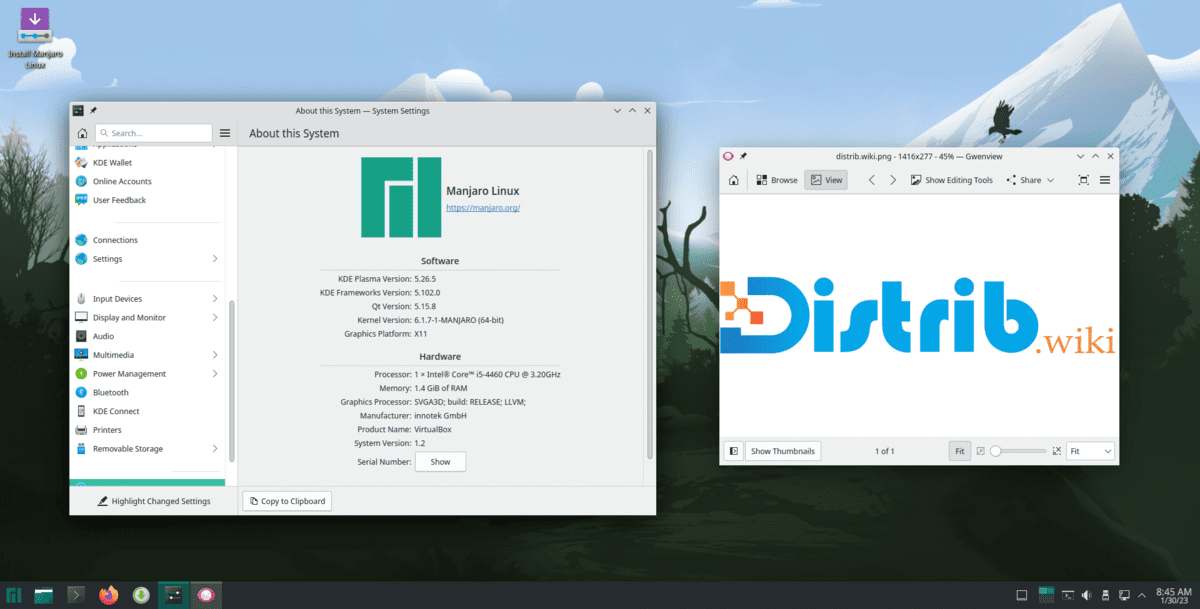Click About this System page scrollbar
The width and height of the screenshot is (1200, 609).
(x=650, y=305)
